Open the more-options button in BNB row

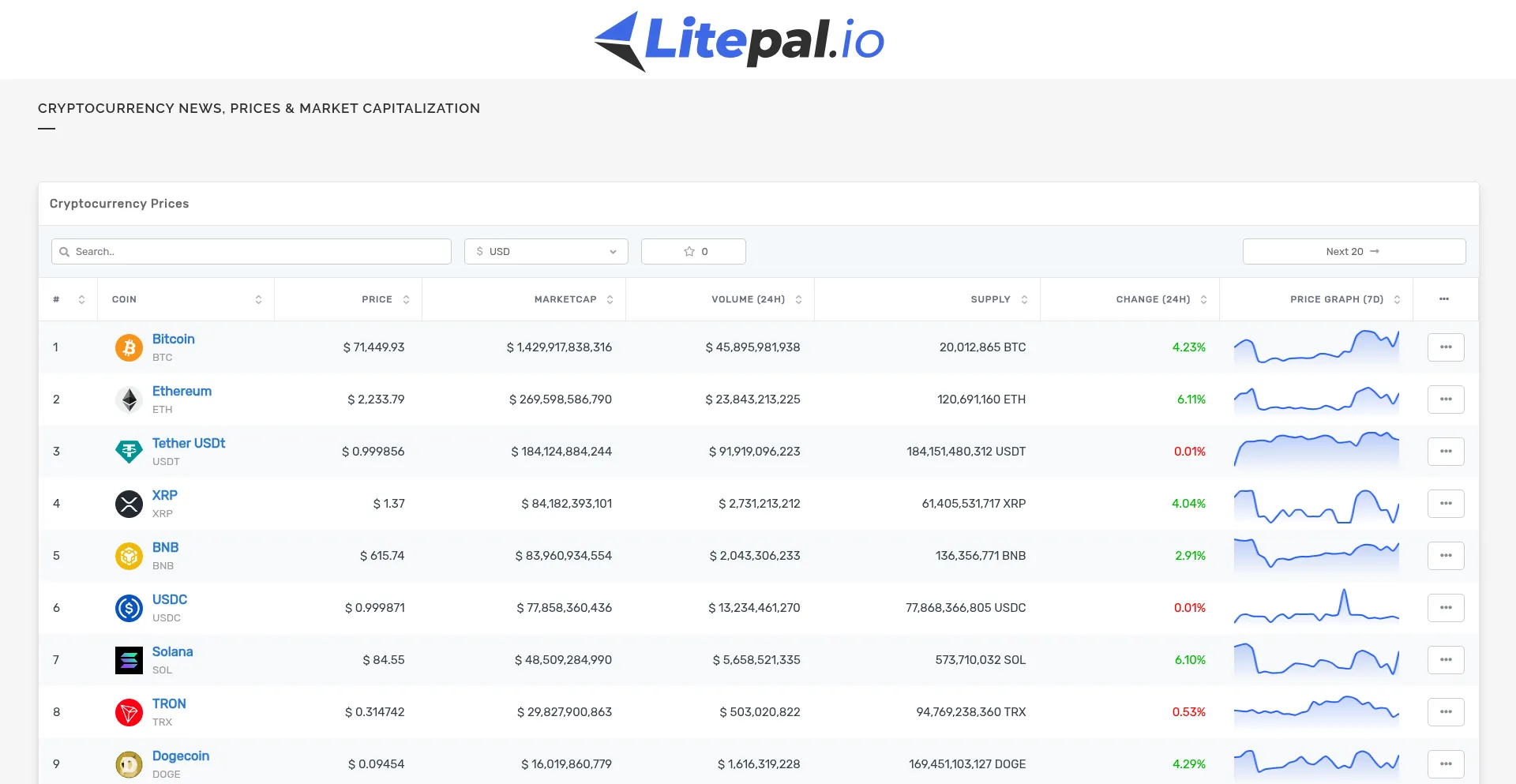1446,556
